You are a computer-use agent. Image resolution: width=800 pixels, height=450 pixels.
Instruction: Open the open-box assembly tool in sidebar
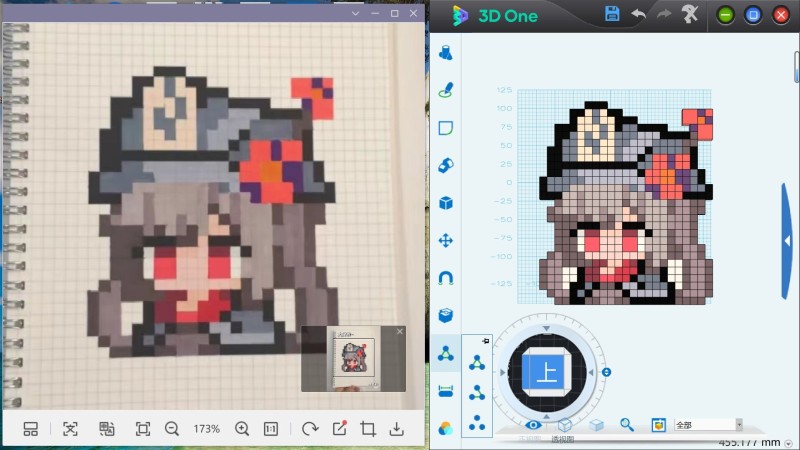pyautogui.click(x=445, y=315)
